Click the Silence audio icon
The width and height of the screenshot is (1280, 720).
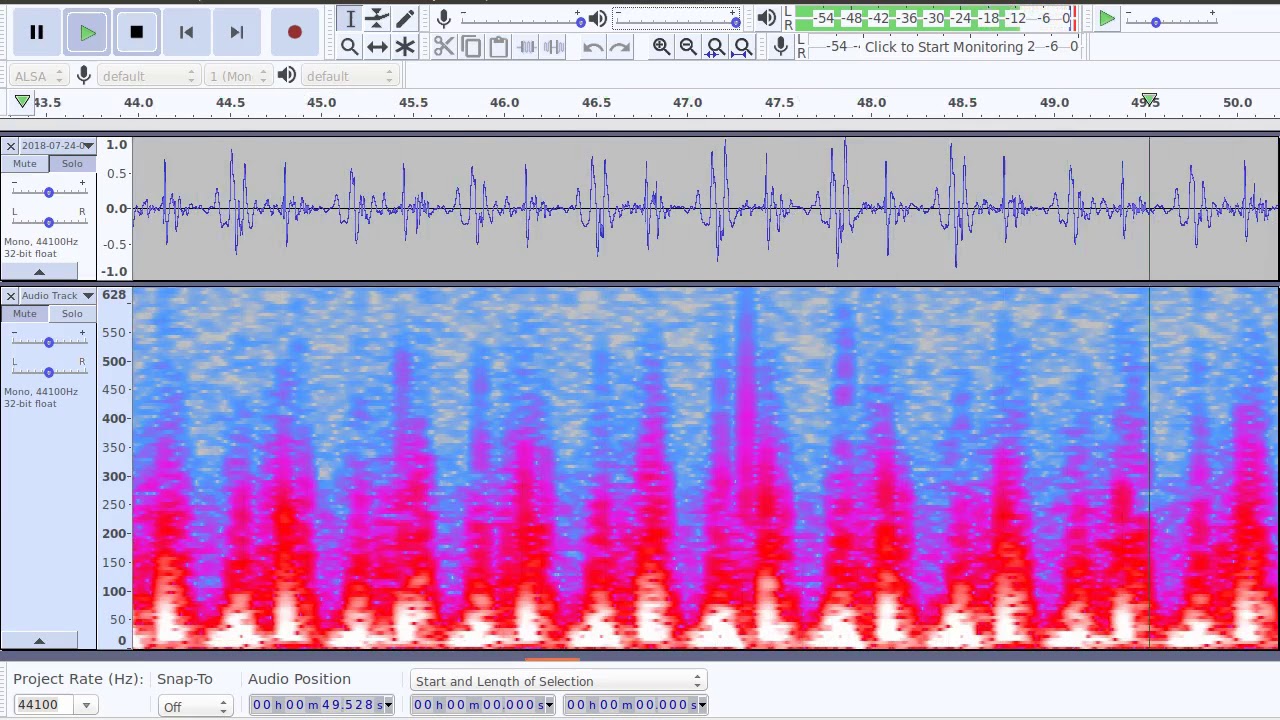[553, 46]
